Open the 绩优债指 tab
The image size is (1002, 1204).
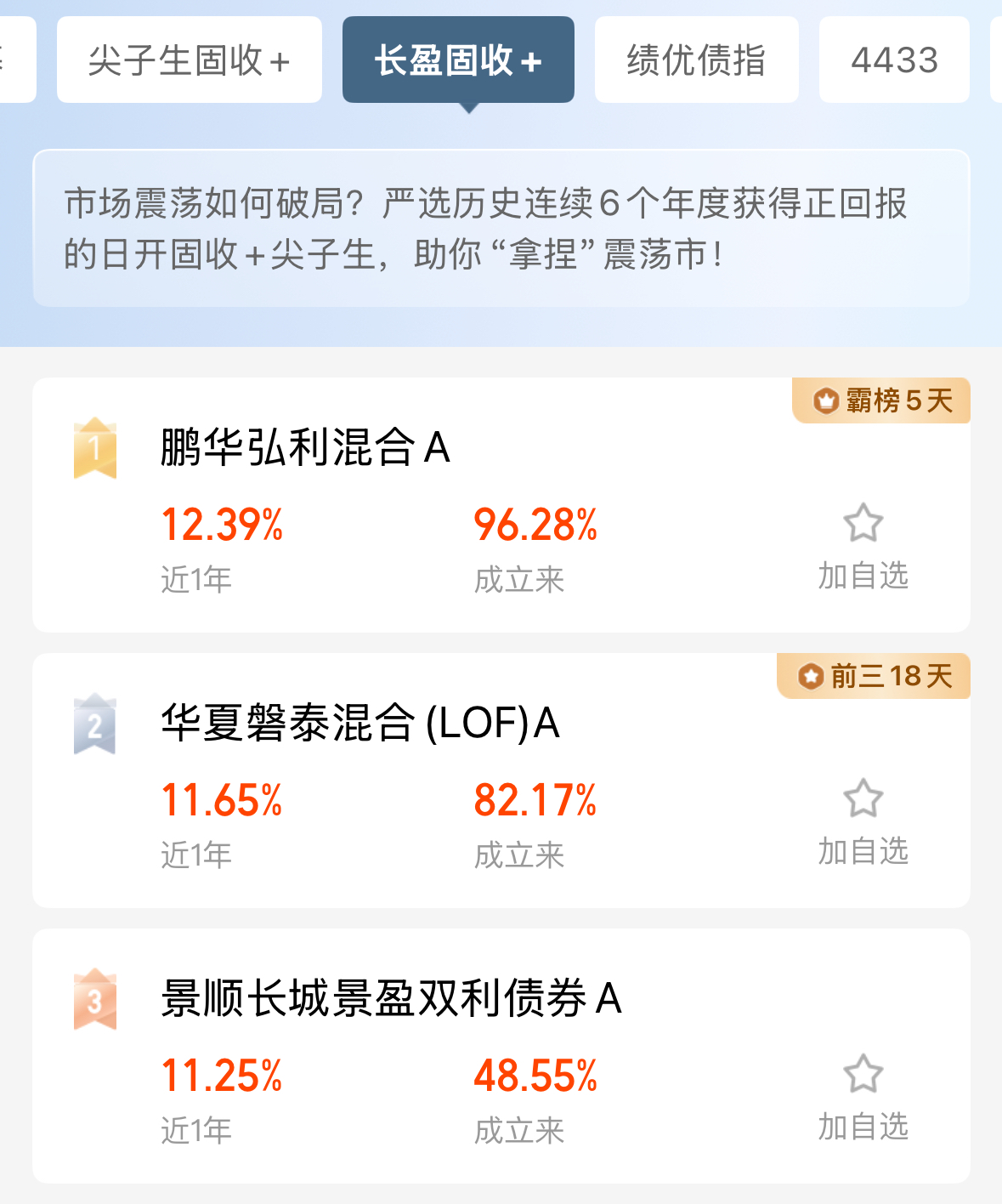tap(696, 60)
